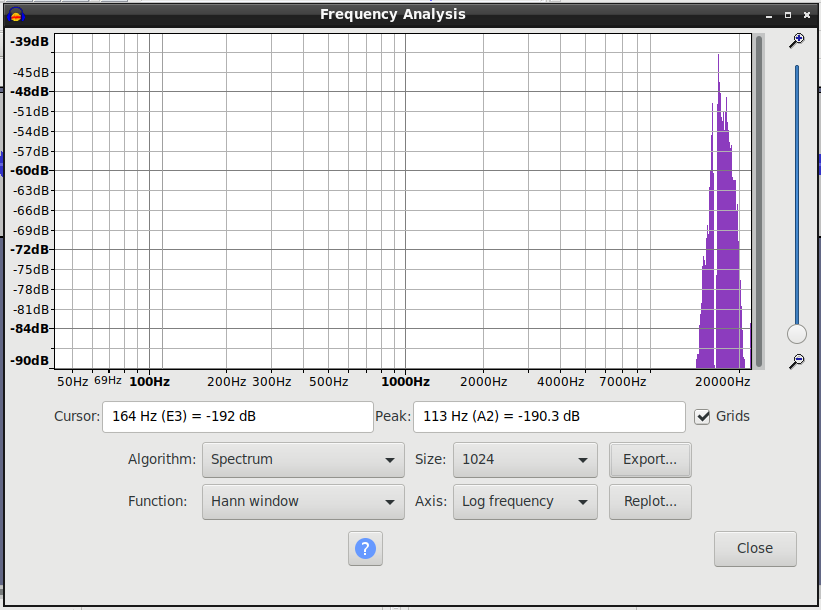
Task: Open help with the question mark icon
Action: (x=366, y=548)
